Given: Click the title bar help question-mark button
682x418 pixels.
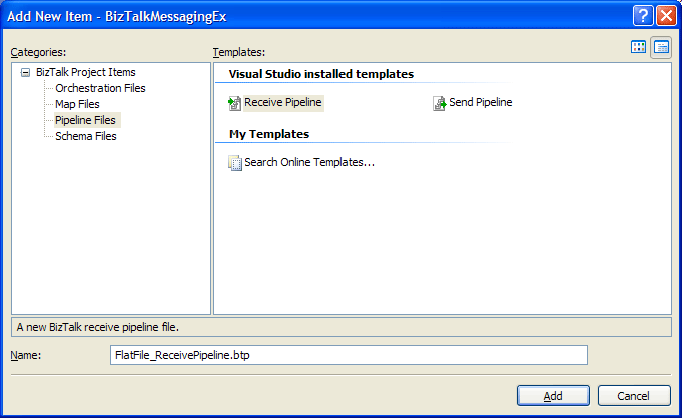Looking at the screenshot, I should click(643, 16).
